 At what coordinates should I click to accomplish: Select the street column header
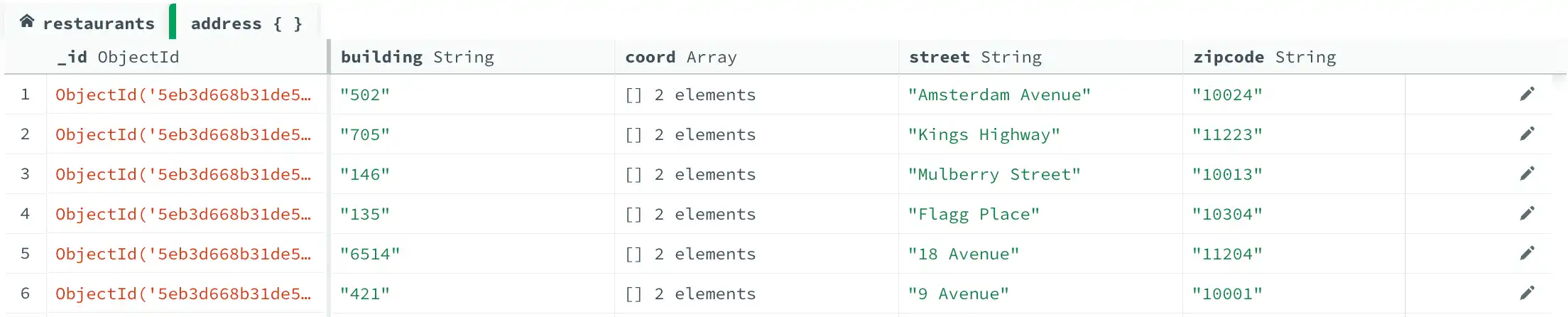click(975, 57)
